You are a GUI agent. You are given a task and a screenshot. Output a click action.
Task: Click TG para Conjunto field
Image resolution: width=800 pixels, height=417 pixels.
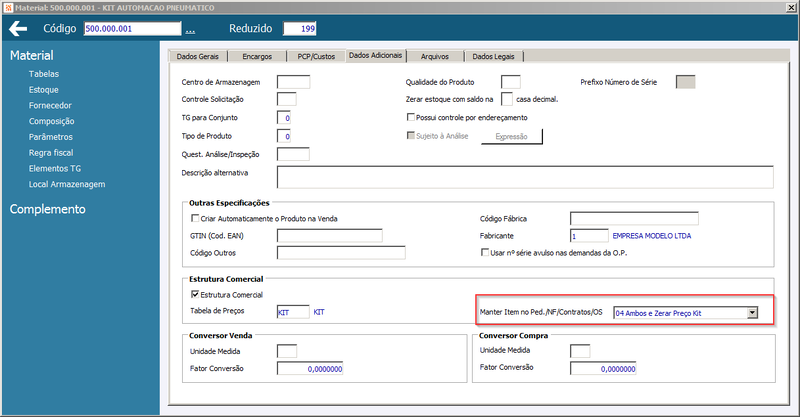point(284,118)
